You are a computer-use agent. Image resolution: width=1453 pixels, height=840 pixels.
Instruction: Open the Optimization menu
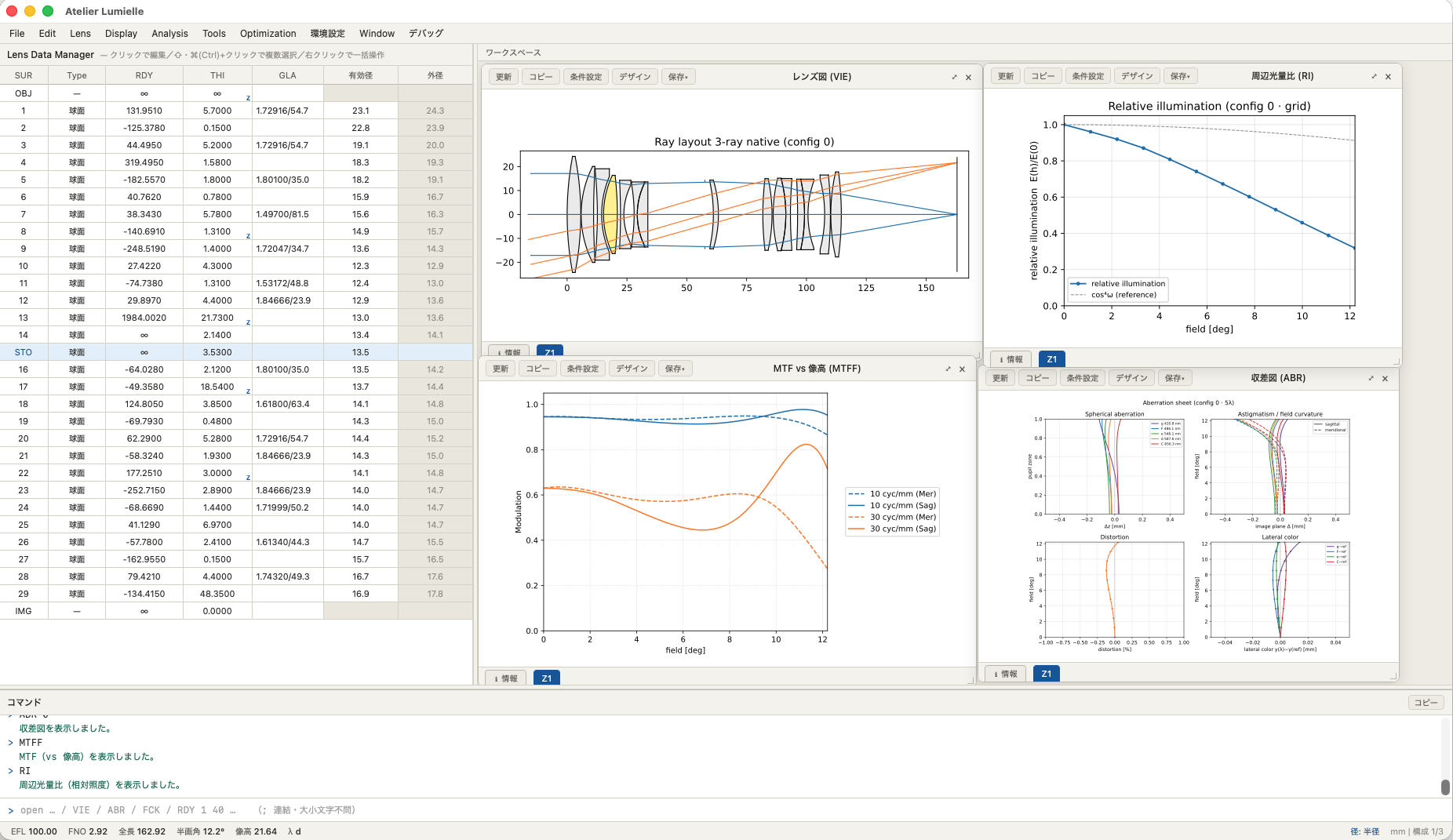pyautogui.click(x=268, y=34)
